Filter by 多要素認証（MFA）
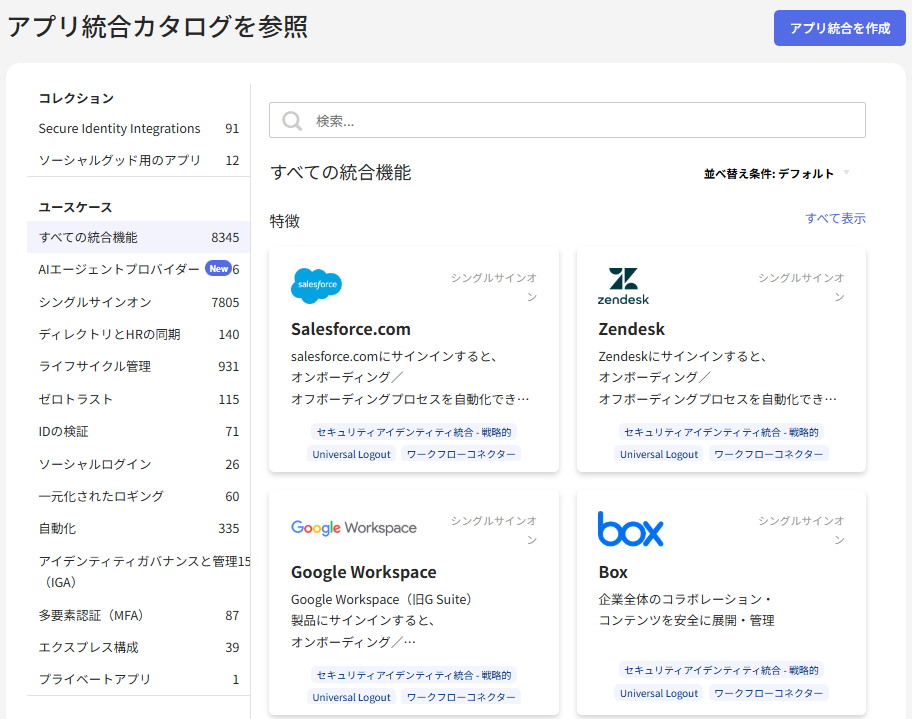 pyautogui.click(x=138, y=615)
